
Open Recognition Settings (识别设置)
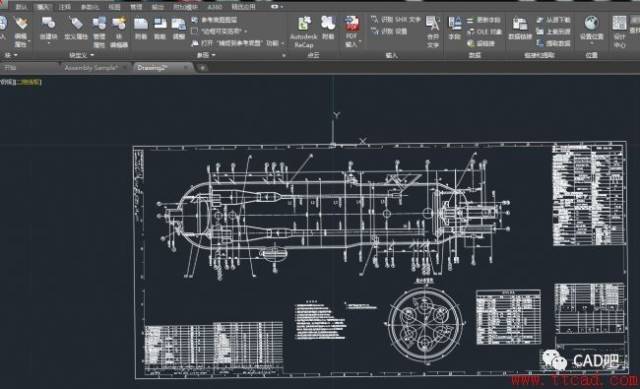pyautogui.click(x=389, y=31)
